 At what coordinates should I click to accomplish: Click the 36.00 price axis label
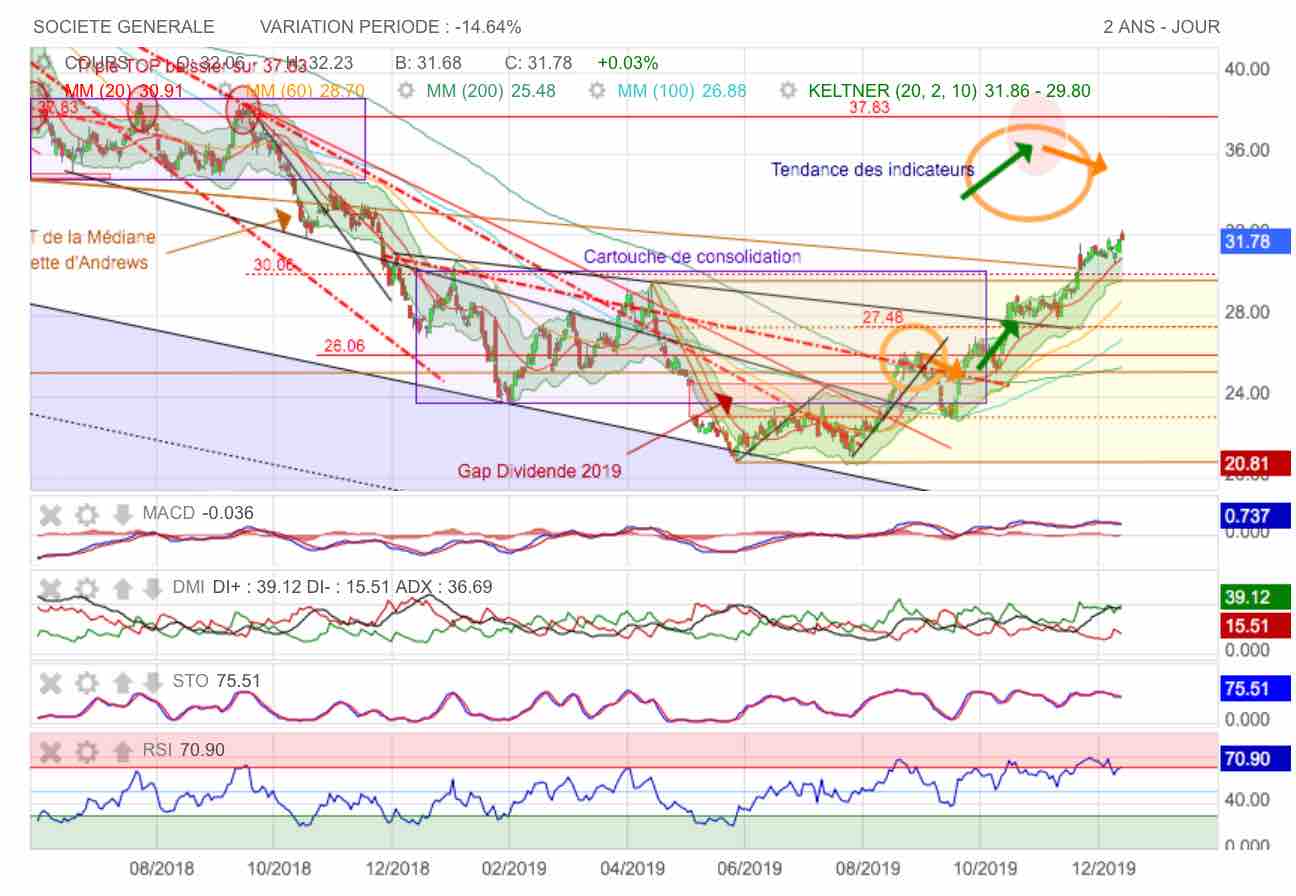1248,151
